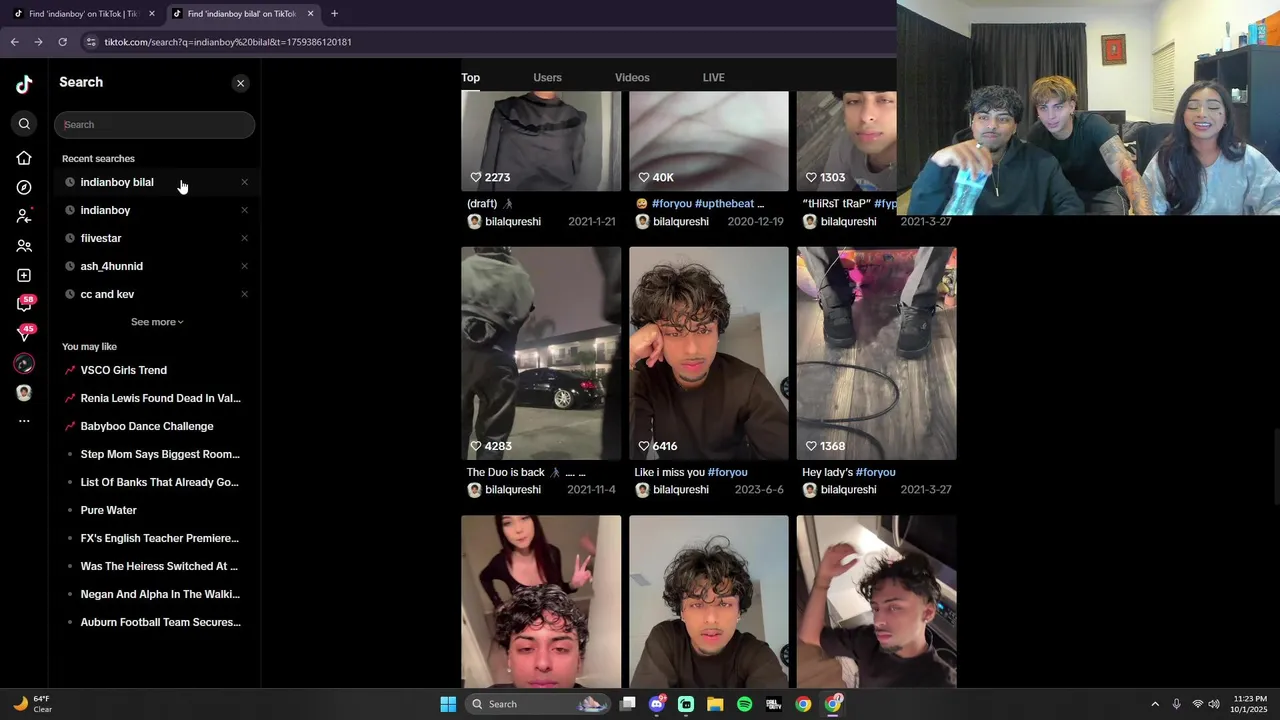Select recent search 'ash_4hunnid'
This screenshot has width=1280, height=720.
[x=111, y=266]
